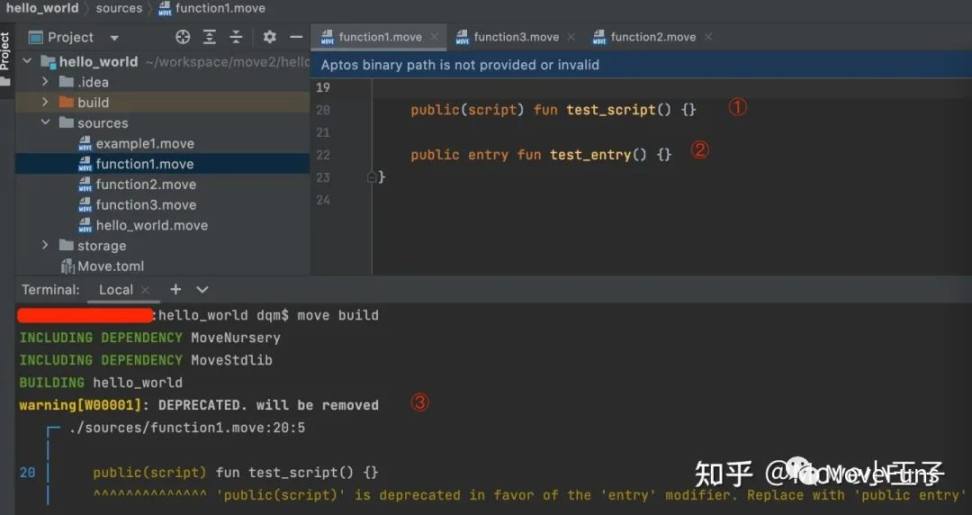
Task: Switch to the function3.move tab
Action: tap(515, 37)
